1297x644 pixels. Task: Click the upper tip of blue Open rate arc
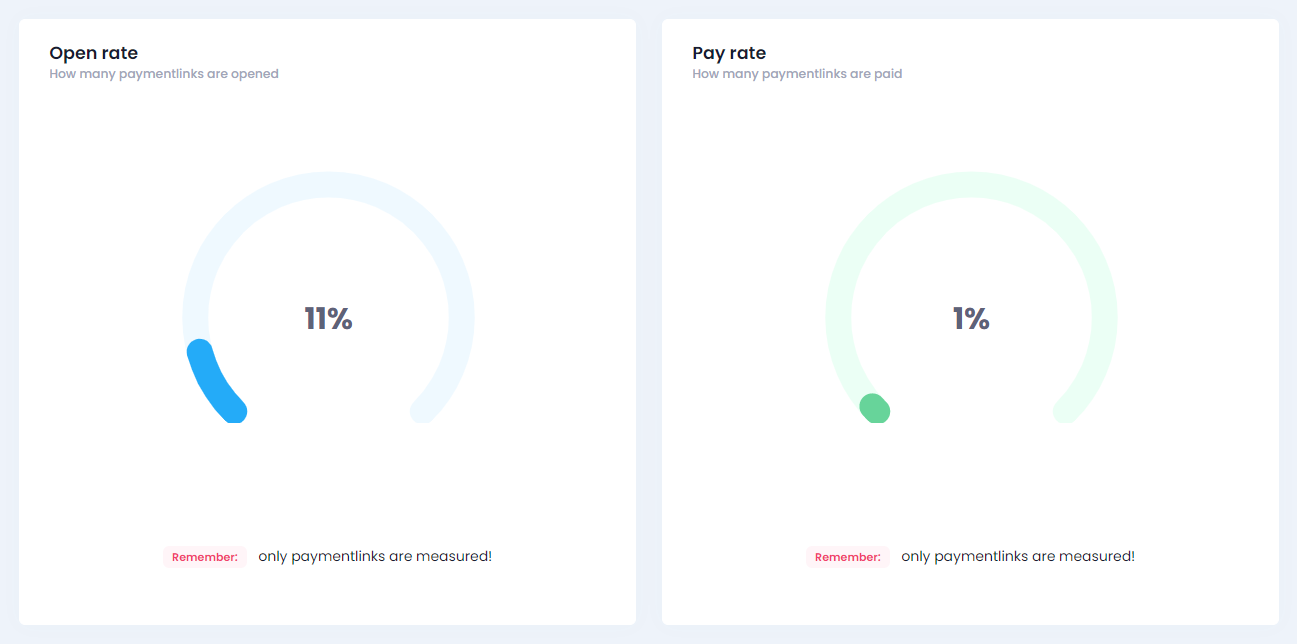click(200, 352)
